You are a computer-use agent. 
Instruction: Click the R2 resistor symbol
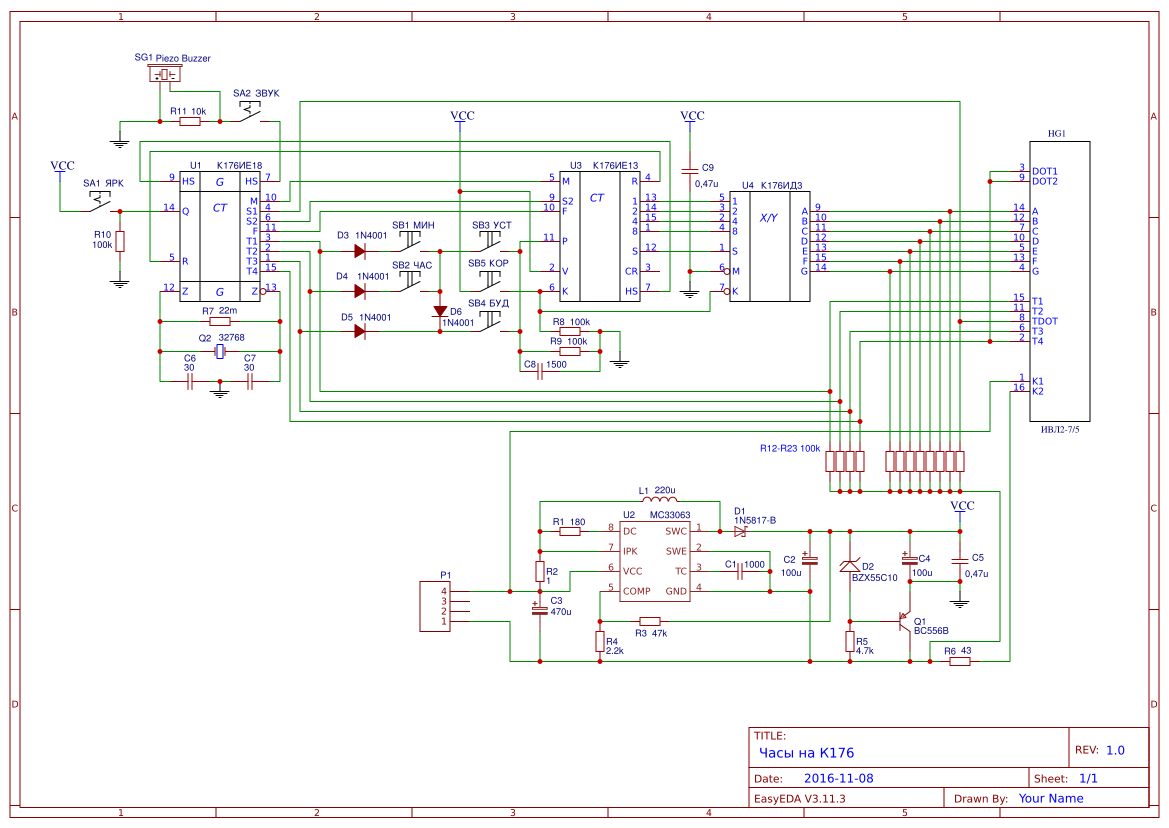(x=540, y=572)
